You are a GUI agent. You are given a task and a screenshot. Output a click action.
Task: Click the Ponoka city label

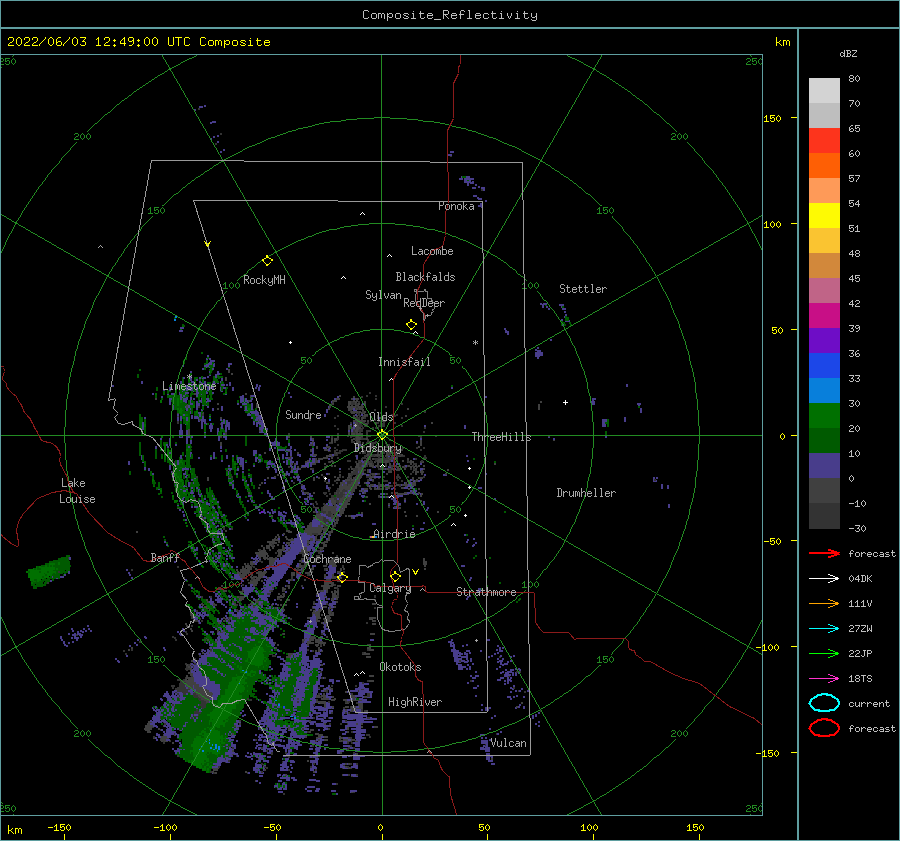pos(456,206)
